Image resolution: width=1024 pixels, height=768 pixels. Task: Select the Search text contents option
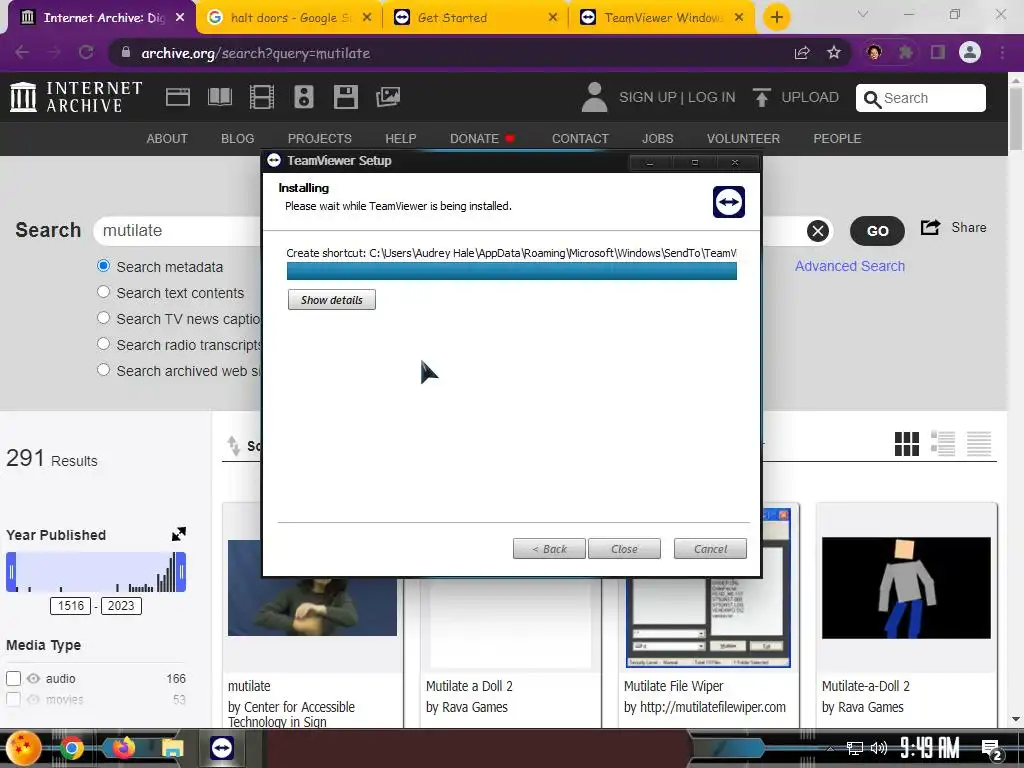click(x=103, y=292)
